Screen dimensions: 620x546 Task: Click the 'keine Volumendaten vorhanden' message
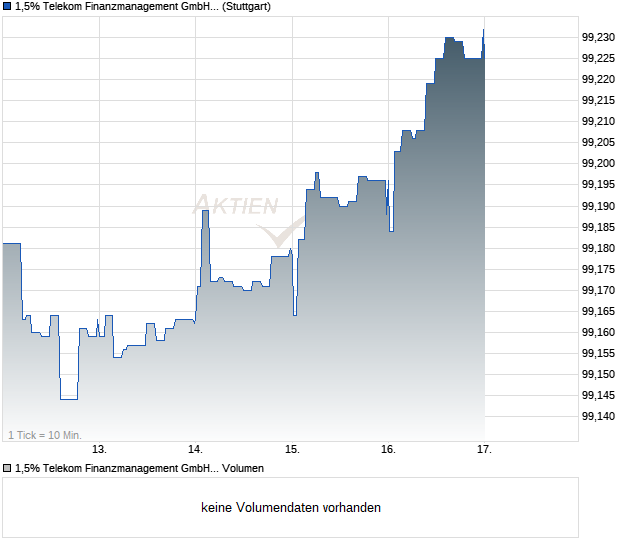point(291,508)
